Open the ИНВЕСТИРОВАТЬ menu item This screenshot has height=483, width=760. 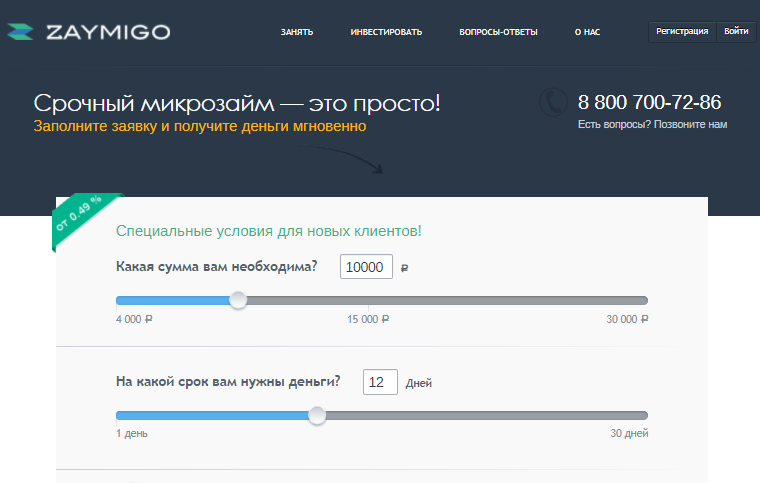[x=386, y=32]
